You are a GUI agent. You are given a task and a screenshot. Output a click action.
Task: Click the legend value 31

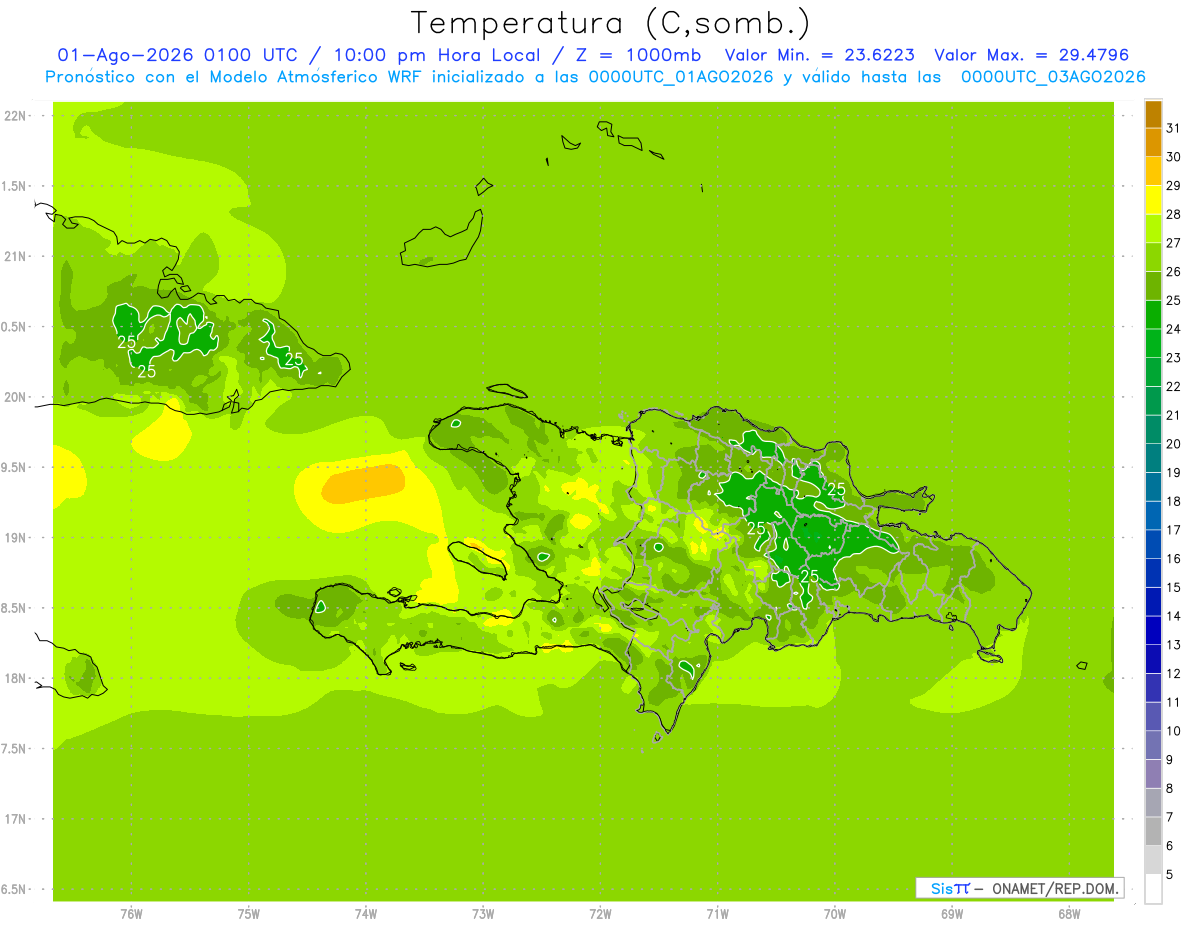(x=1173, y=128)
